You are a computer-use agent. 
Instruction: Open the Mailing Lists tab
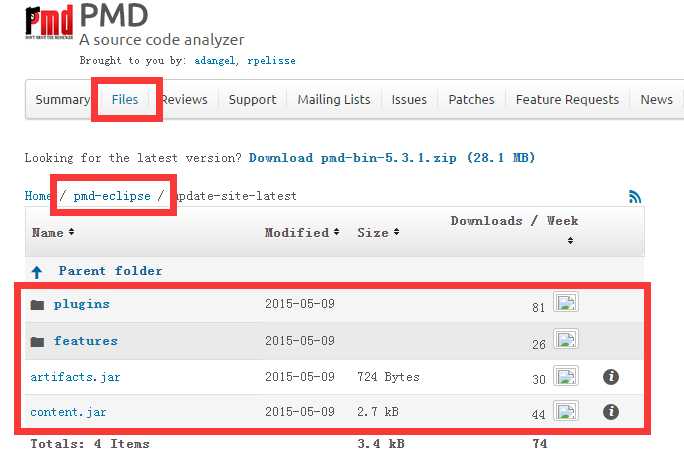click(x=334, y=100)
